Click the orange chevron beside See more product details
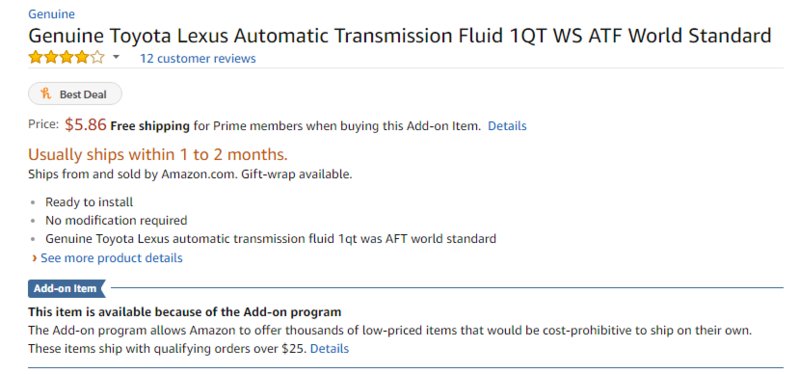Image resolution: width=799 pixels, height=374 pixels. [34, 258]
